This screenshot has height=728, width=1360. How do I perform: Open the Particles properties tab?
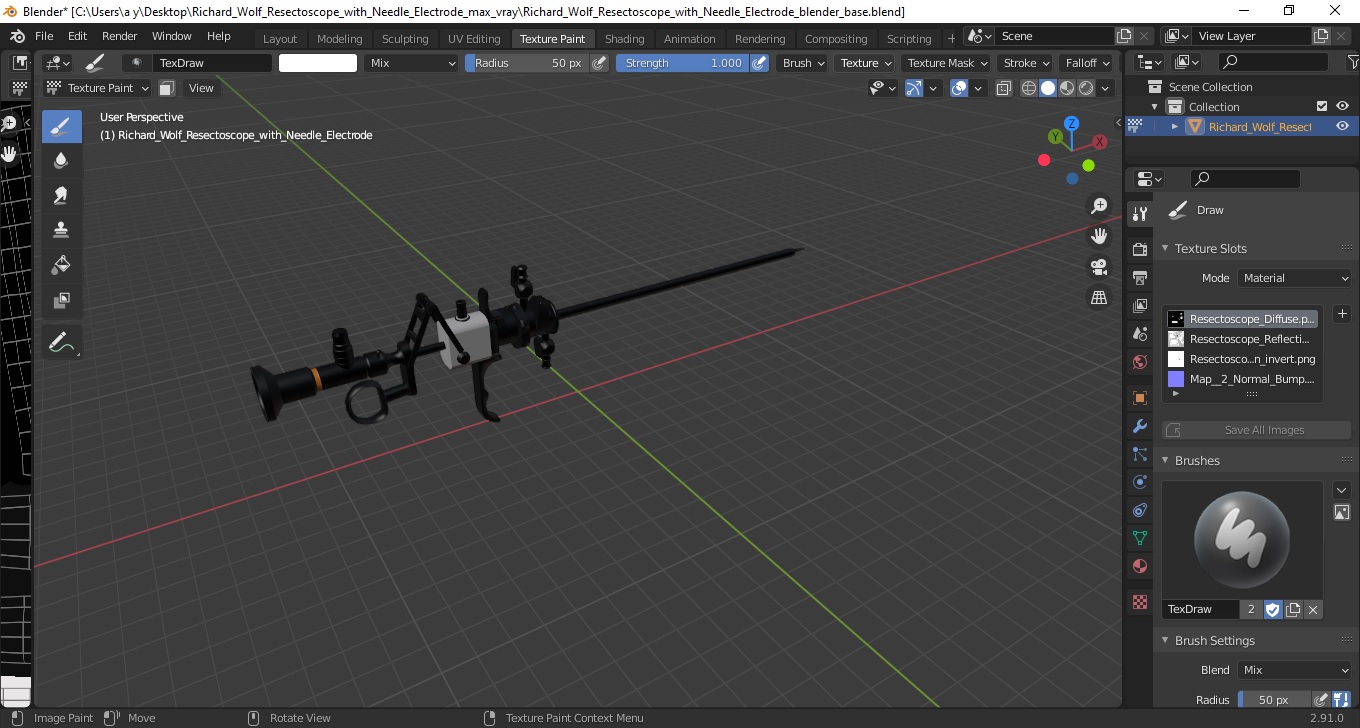point(1139,454)
